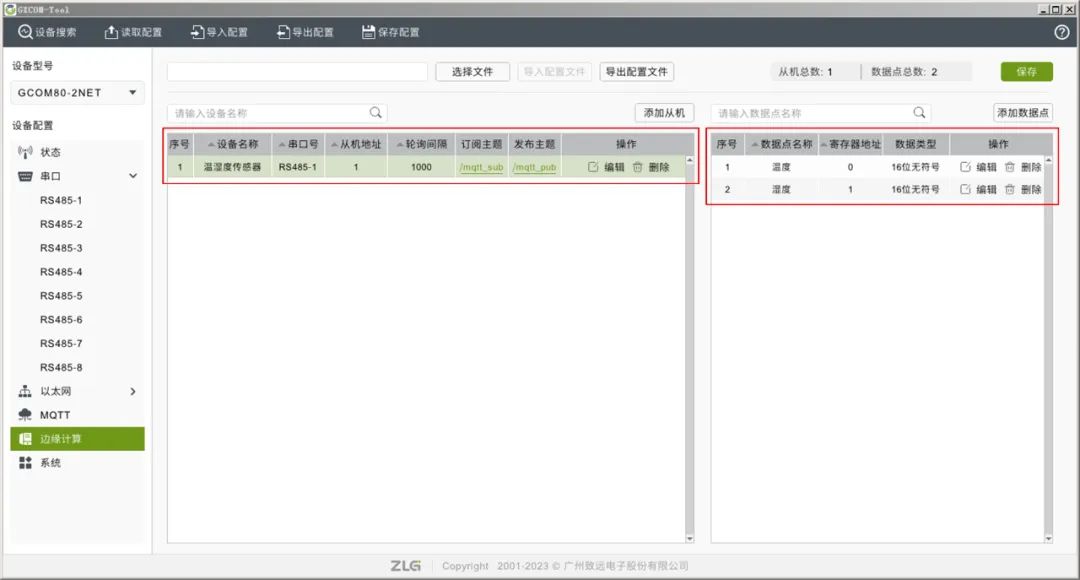Click the data point table scrollbar down arrow
The height and width of the screenshot is (580, 1080).
[x=1048, y=538]
